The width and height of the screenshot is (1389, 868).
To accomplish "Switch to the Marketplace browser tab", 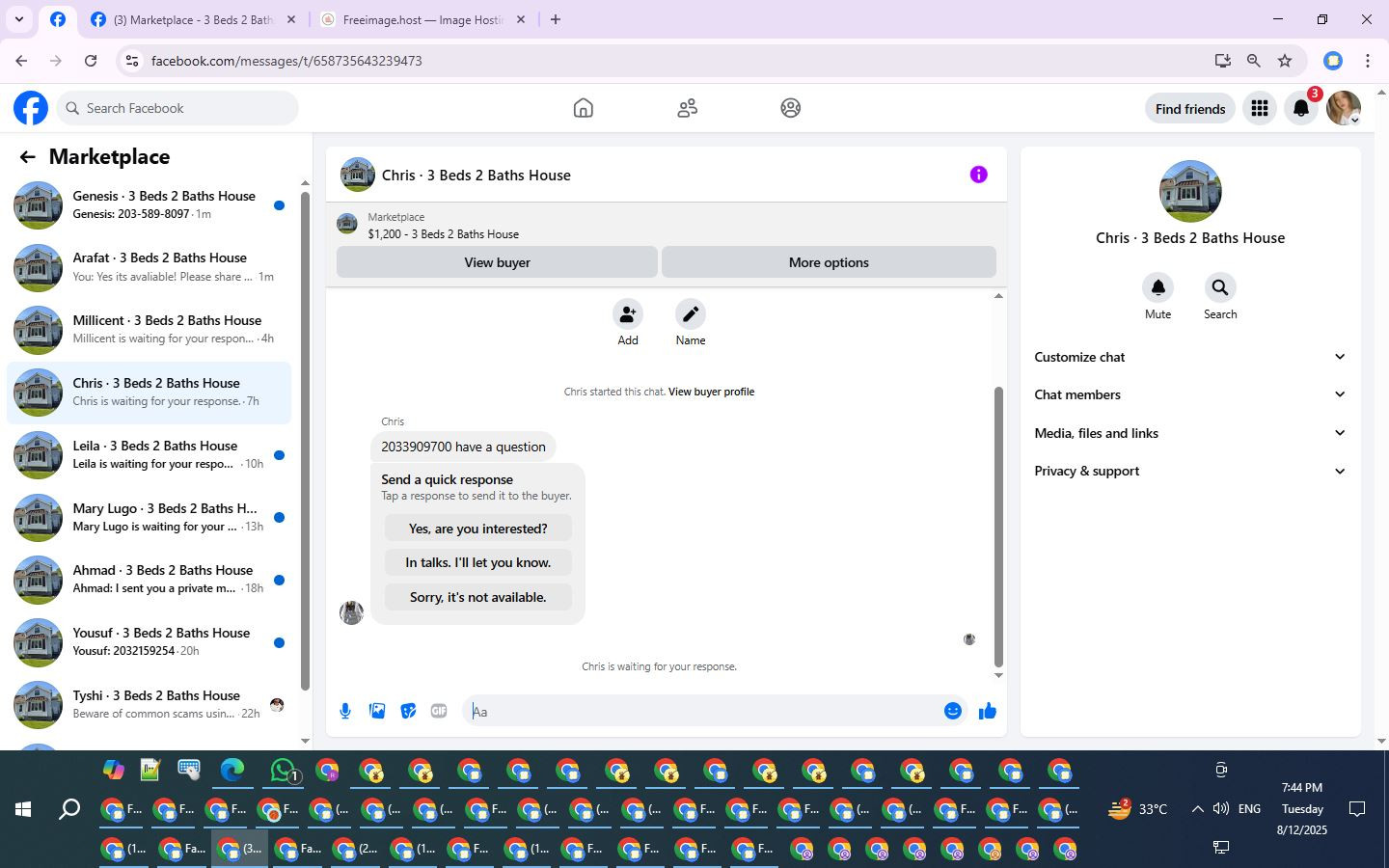I will [x=193, y=19].
